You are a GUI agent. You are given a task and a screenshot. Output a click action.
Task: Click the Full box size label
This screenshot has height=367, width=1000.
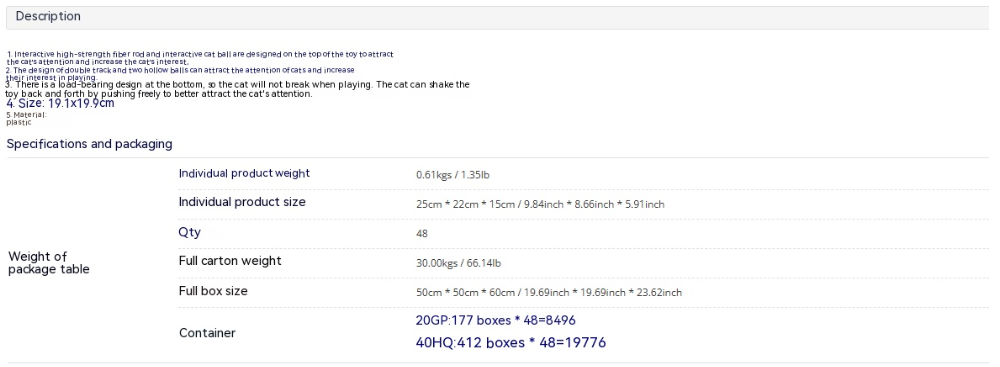213,290
